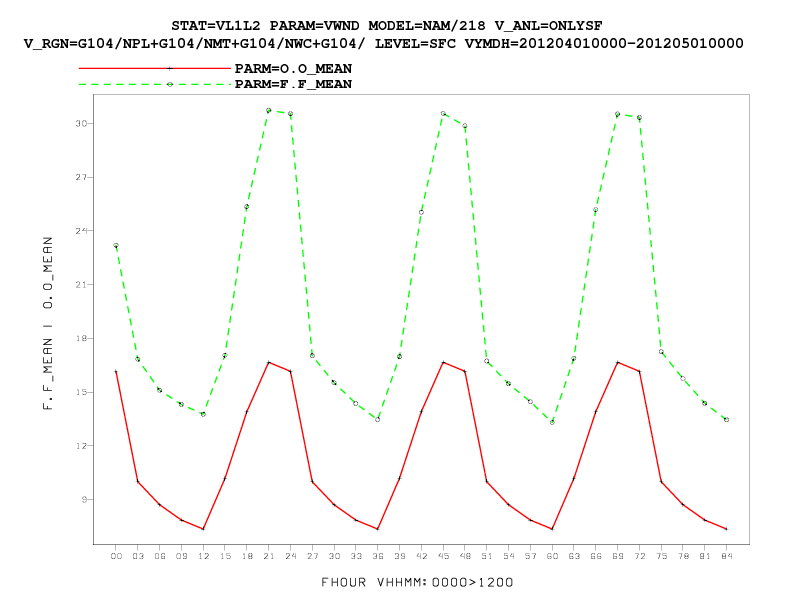The height and width of the screenshot is (612, 792).
Task: Click the x-axis tick label 18
Action: pyautogui.click(x=247, y=556)
